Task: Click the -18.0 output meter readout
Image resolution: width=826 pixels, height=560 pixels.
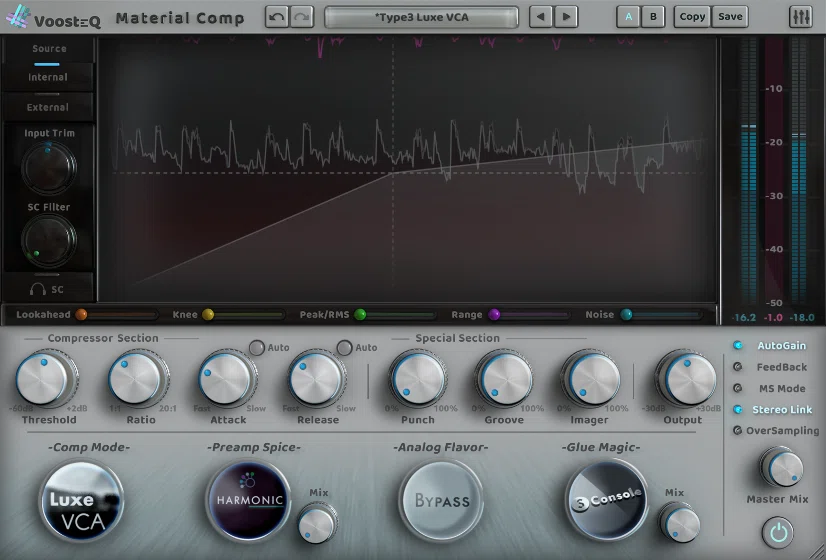Action: pos(802,318)
